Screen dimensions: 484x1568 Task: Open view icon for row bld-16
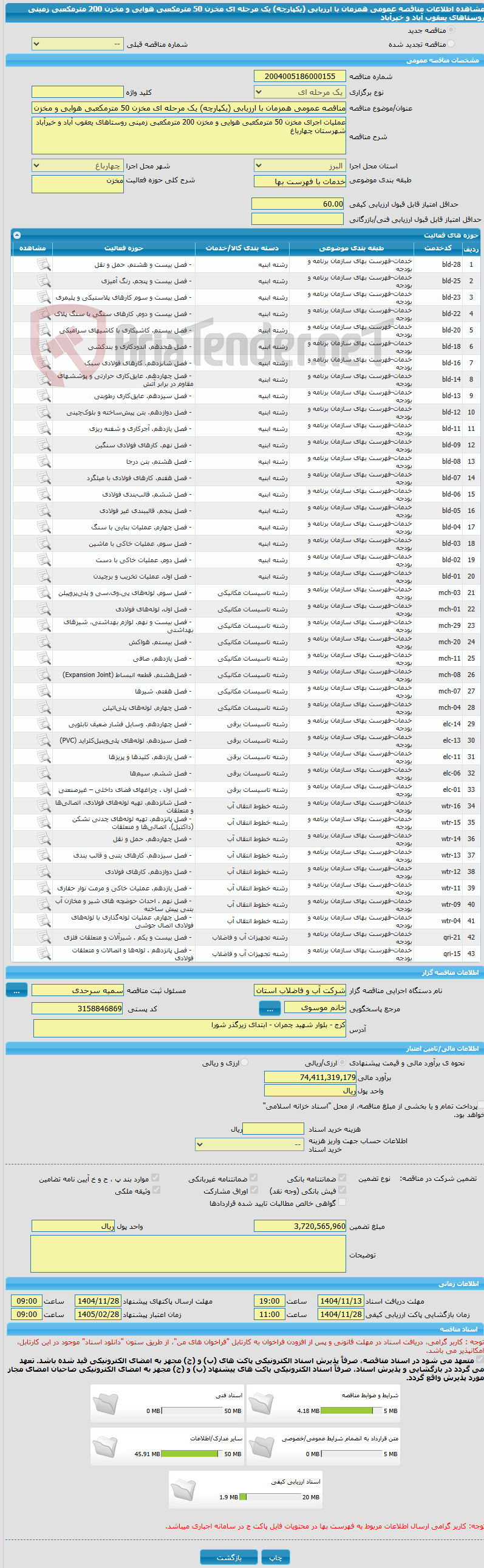pos(43,363)
